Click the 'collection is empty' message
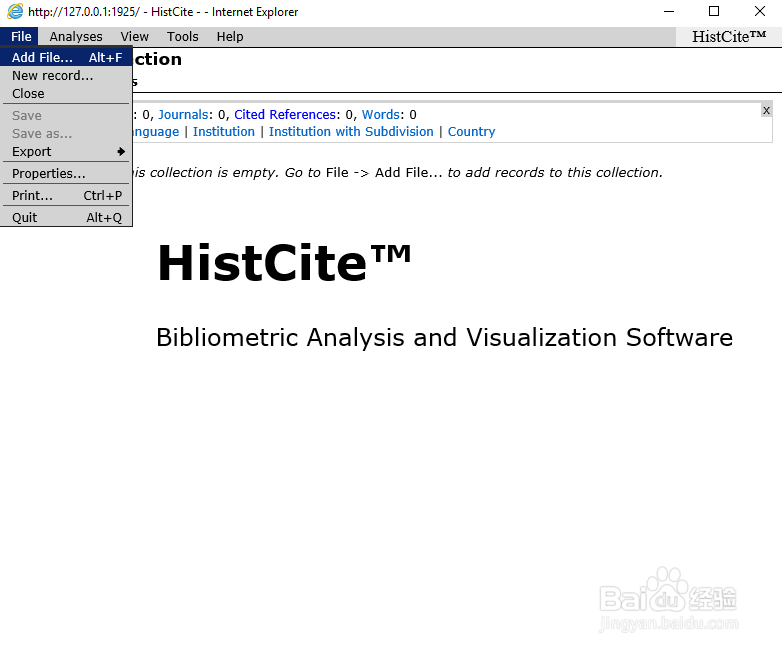Screen dimensions: 782x650 pos(398,172)
